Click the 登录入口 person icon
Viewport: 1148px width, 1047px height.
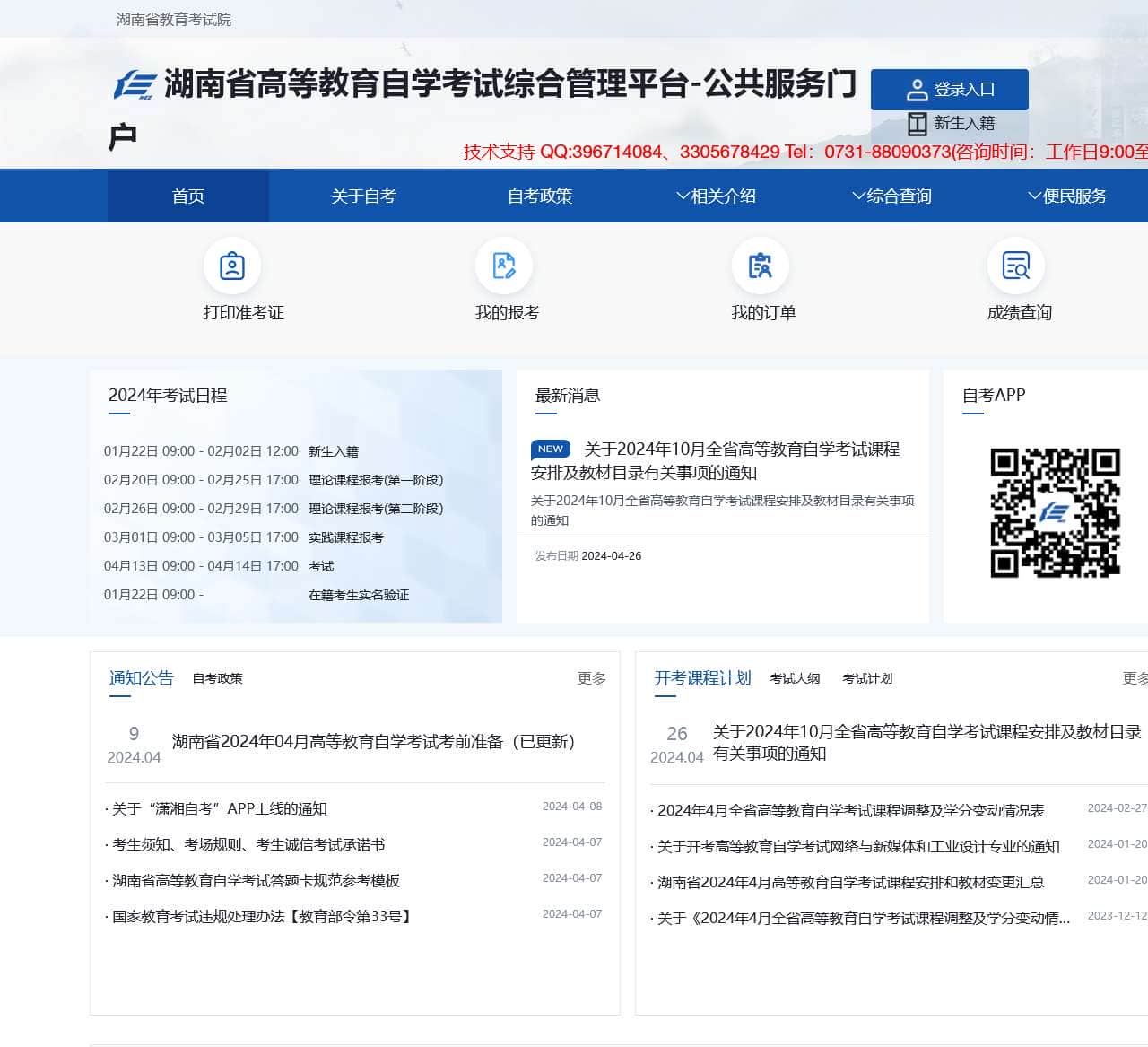[916, 89]
